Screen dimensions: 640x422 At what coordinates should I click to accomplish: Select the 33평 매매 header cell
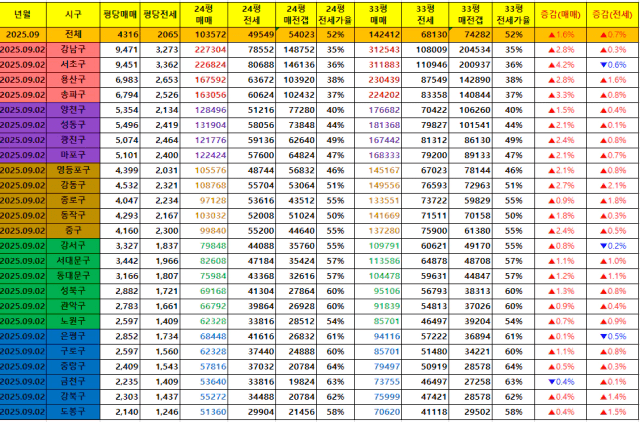[x=378, y=15]
